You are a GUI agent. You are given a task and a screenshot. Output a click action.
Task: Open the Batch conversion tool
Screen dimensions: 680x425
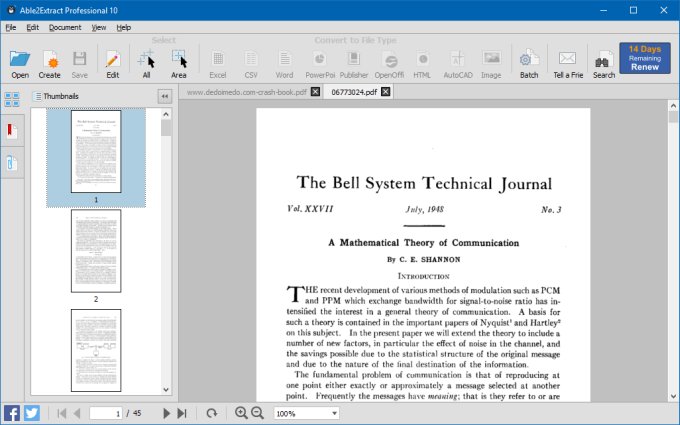coord(529,64)
